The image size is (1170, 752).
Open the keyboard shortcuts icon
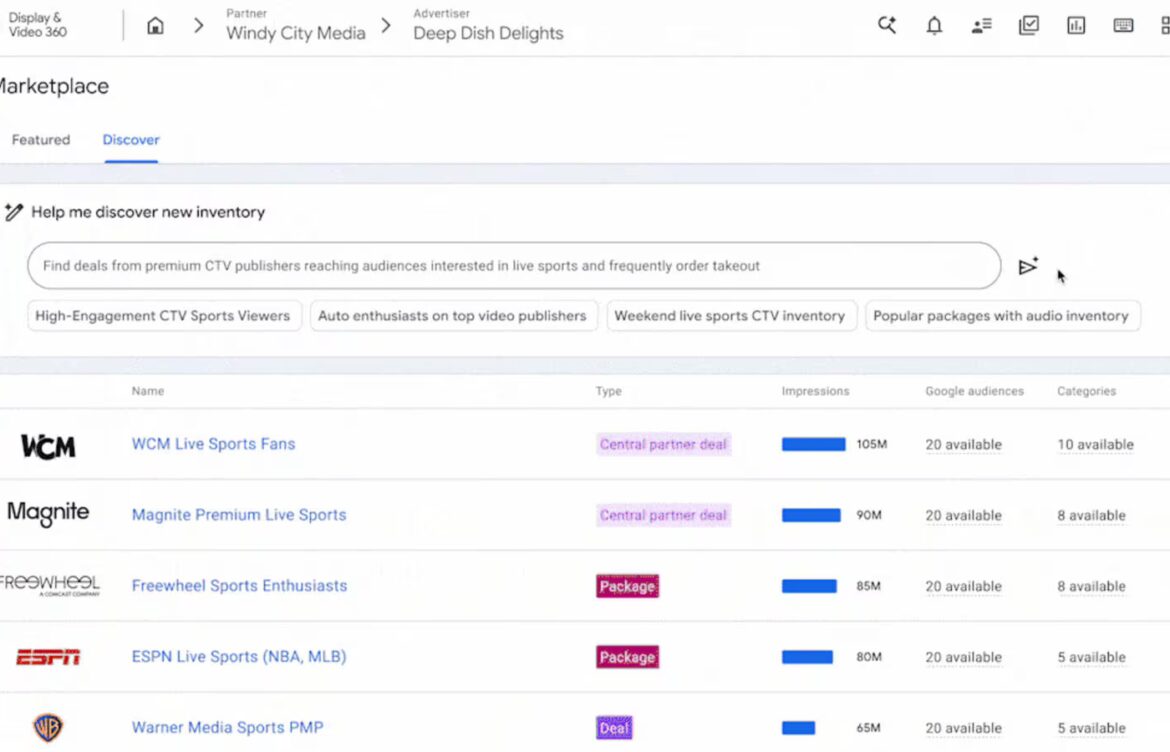coord(1123,26)
